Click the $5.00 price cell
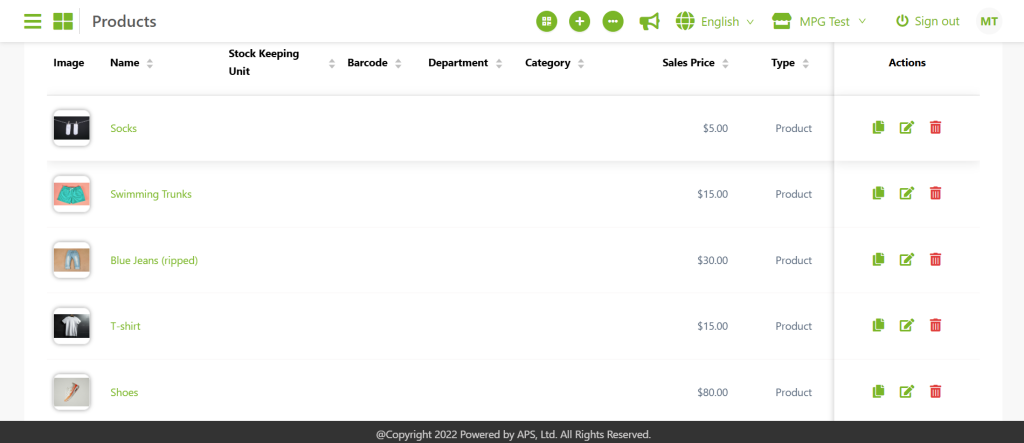Screen dimensions: 1024x443 [x=715, y=128]
